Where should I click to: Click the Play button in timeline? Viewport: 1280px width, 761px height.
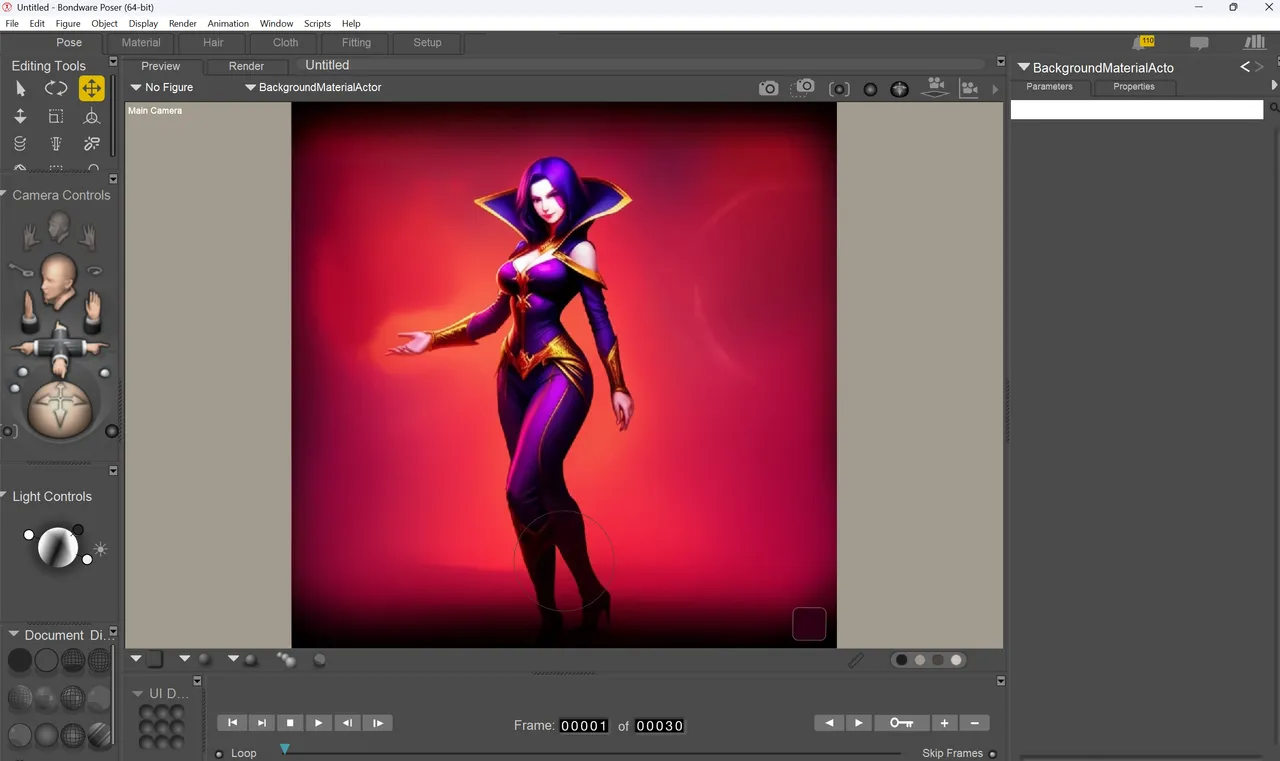tap(319, 723)
